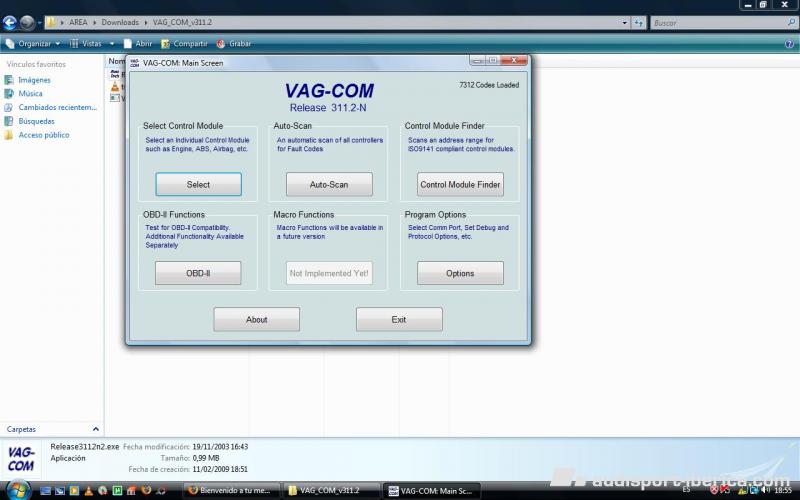Click the 18:55 clock in the tray

783,490
